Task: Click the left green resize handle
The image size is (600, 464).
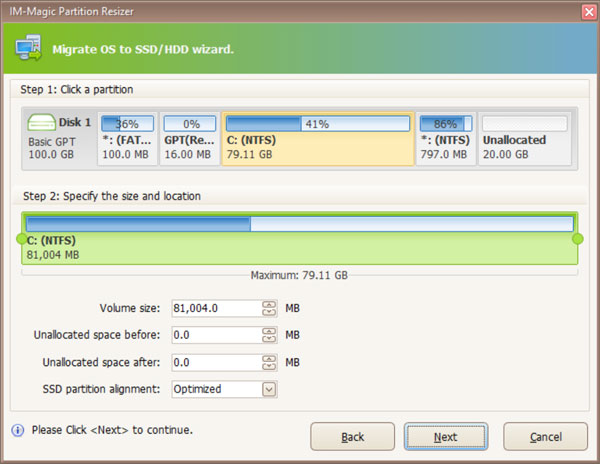Action: [x=22, y=239]
